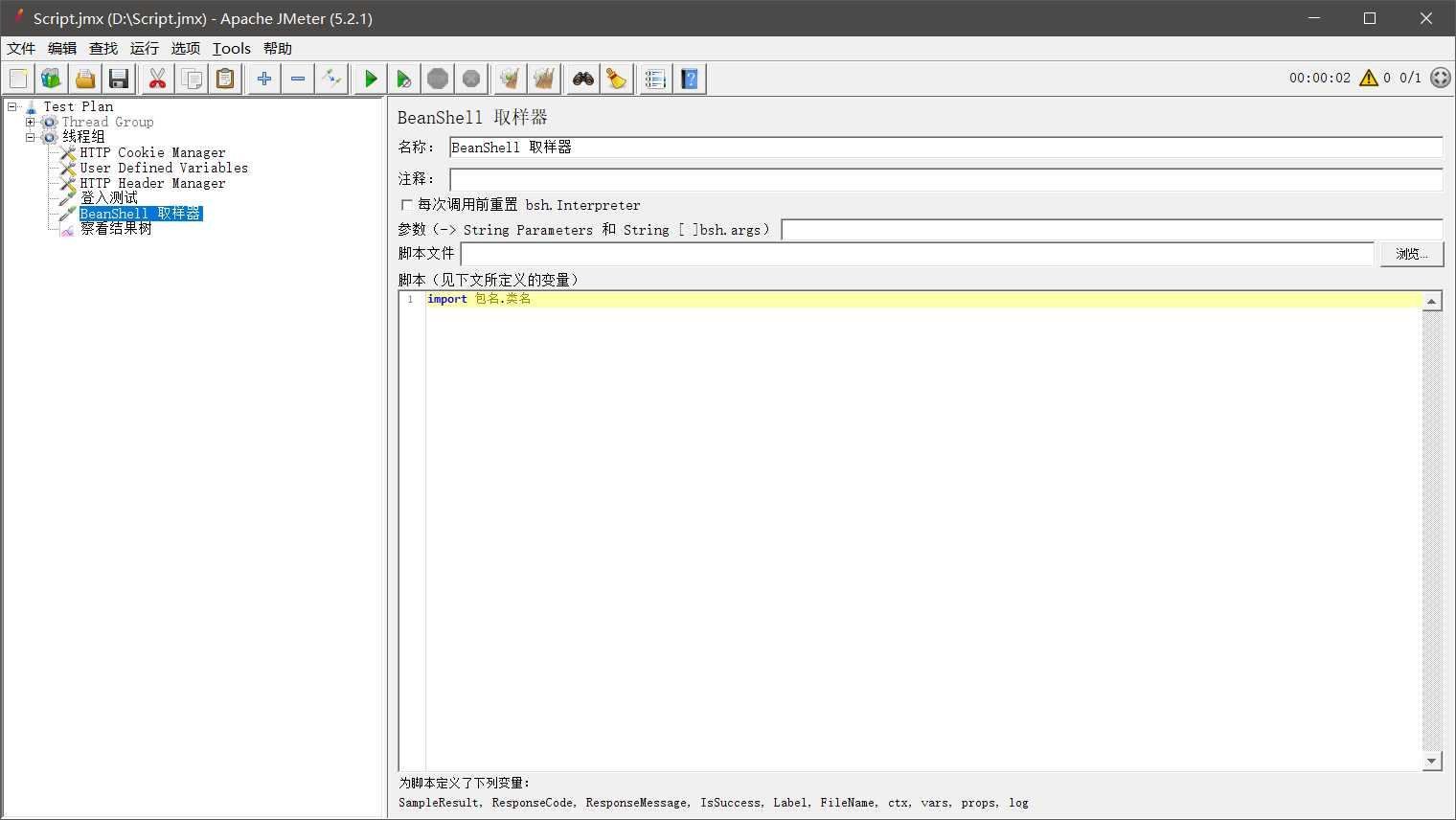Image resolution: width=1456 pixels, height=820 pixels.
Task: Click the grey Shutdown icon
Action: point(471,79)
